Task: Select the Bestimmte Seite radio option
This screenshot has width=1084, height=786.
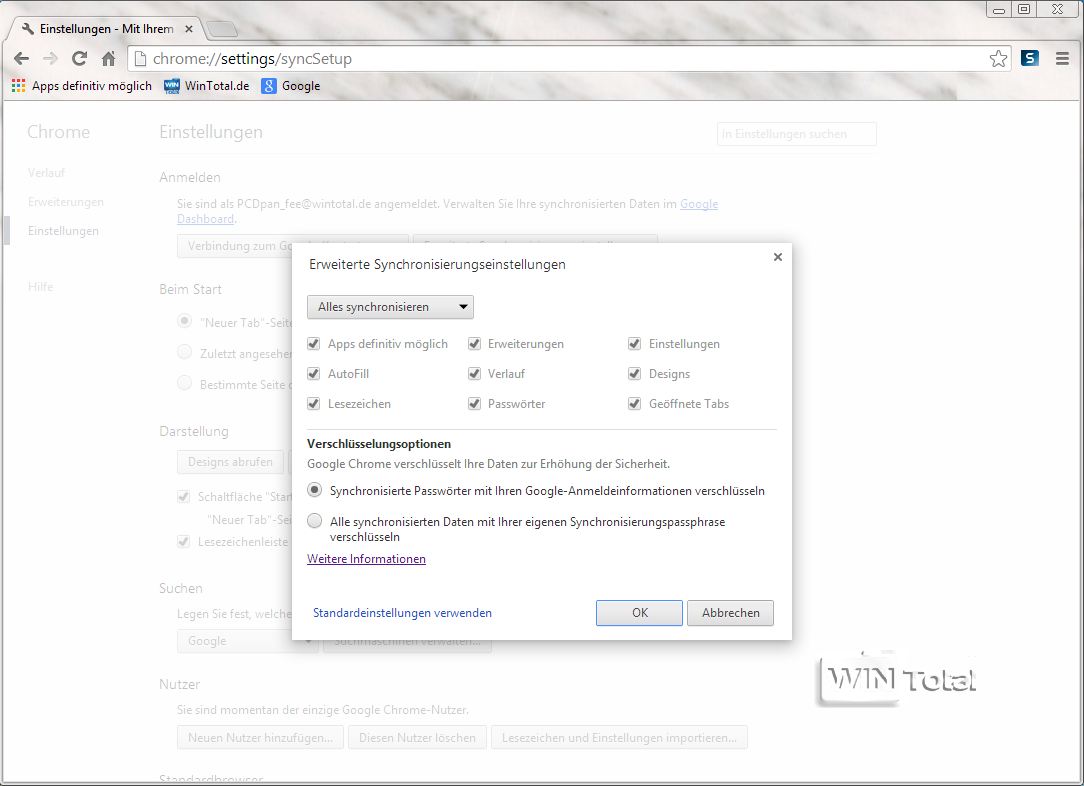Action: [x=185, y=383]
